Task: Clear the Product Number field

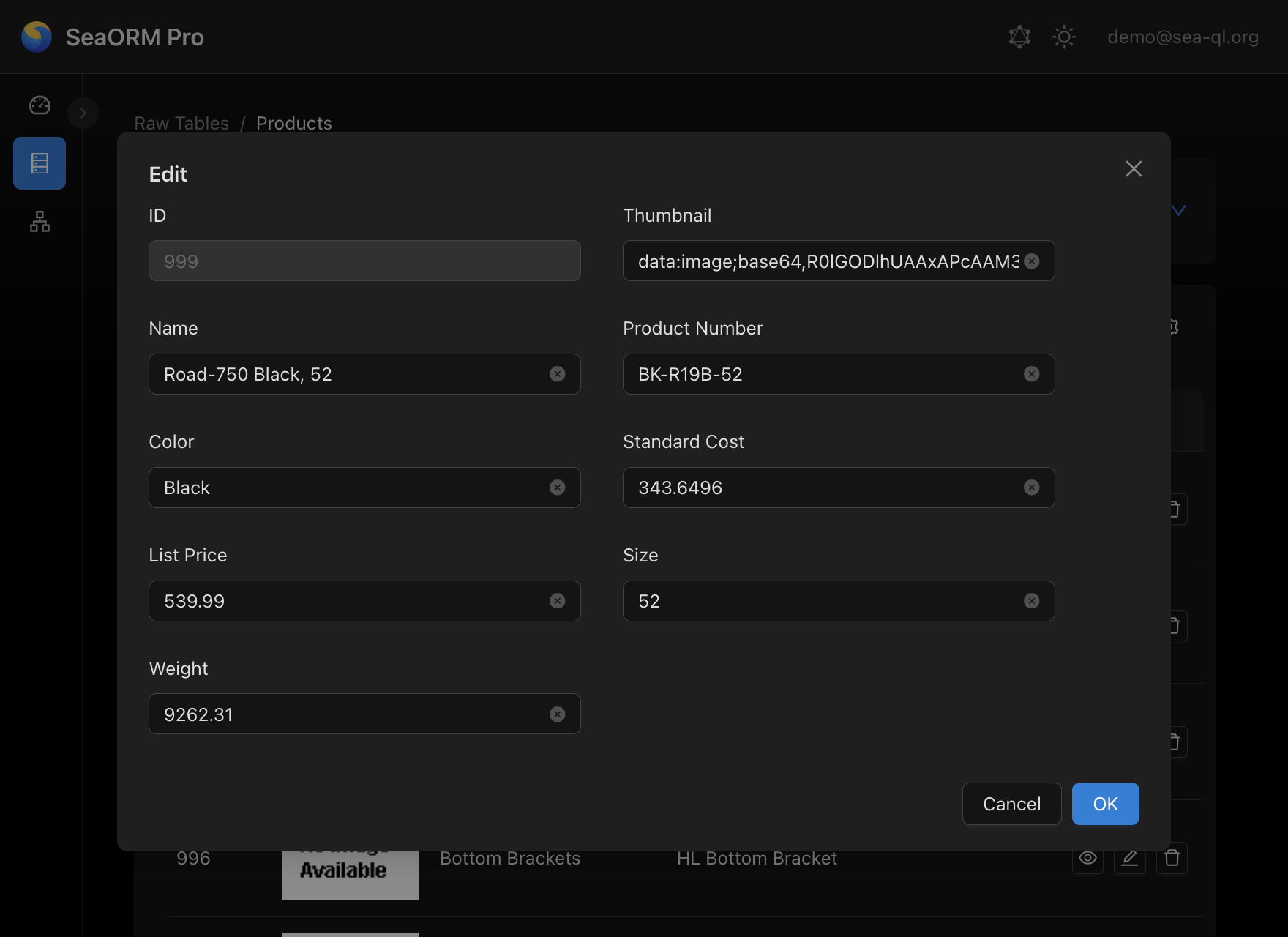Action: (x=1031, y=374)
